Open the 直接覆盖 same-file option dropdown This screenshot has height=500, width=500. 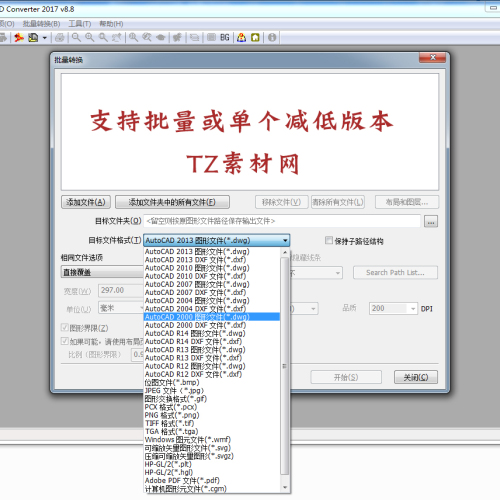102,272
